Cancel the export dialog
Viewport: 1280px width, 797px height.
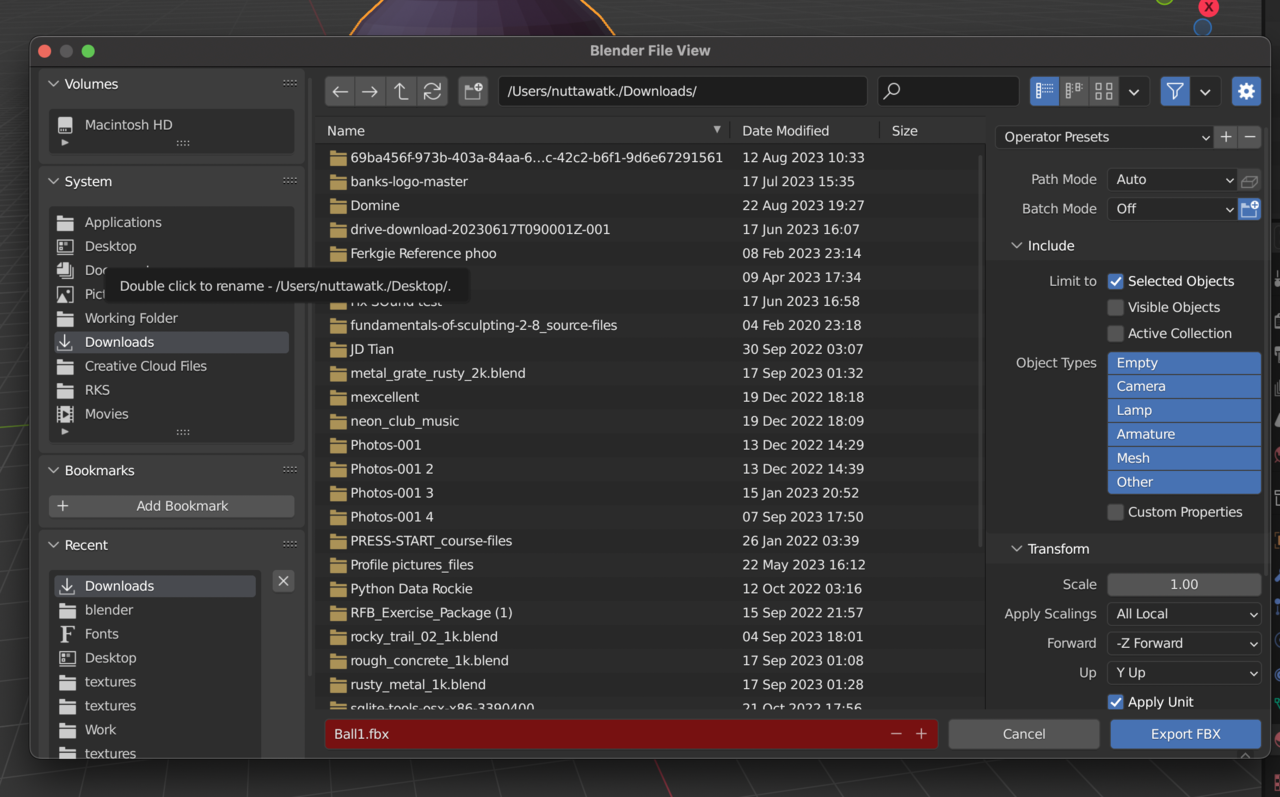tap(1024, 734)
